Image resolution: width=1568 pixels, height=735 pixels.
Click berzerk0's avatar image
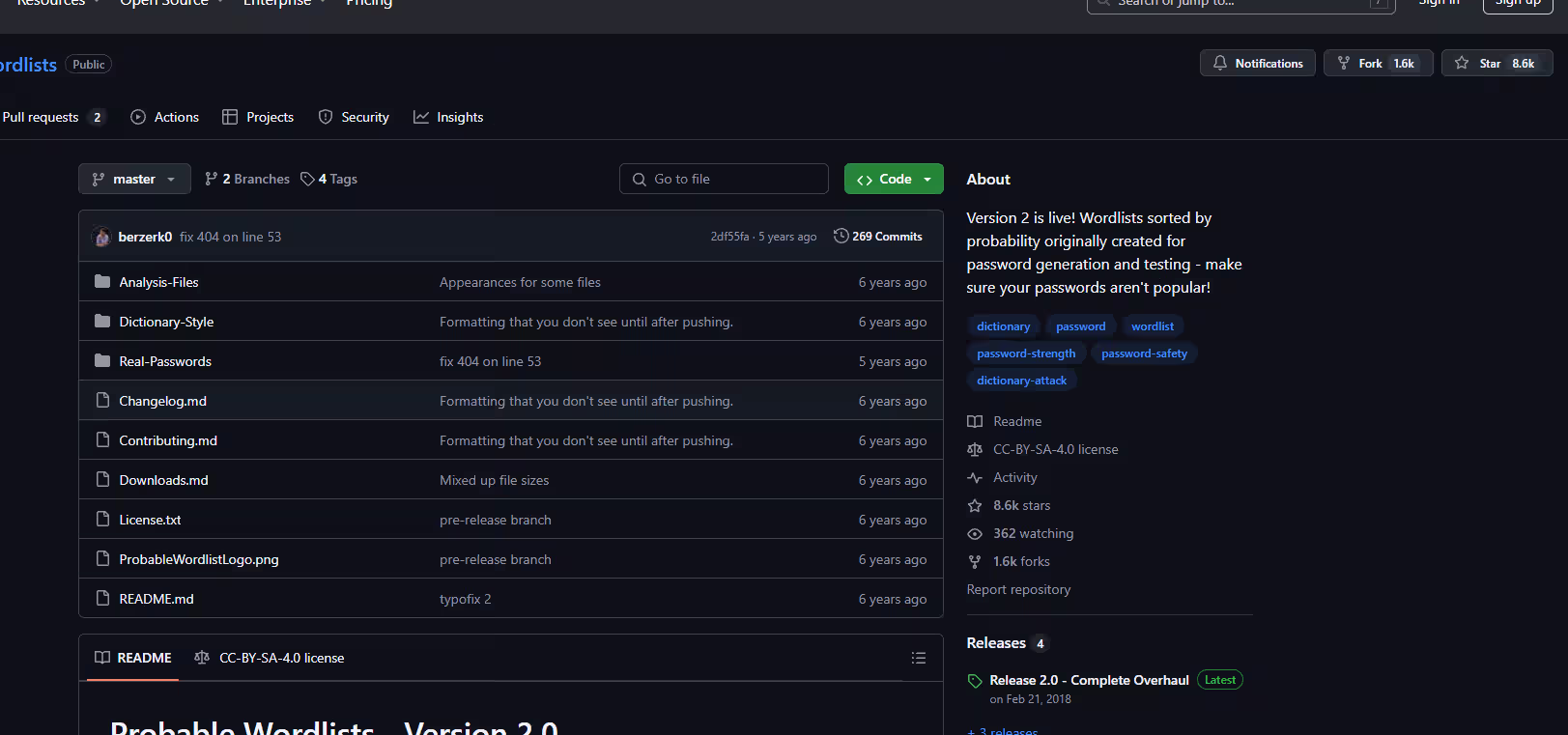101,237
